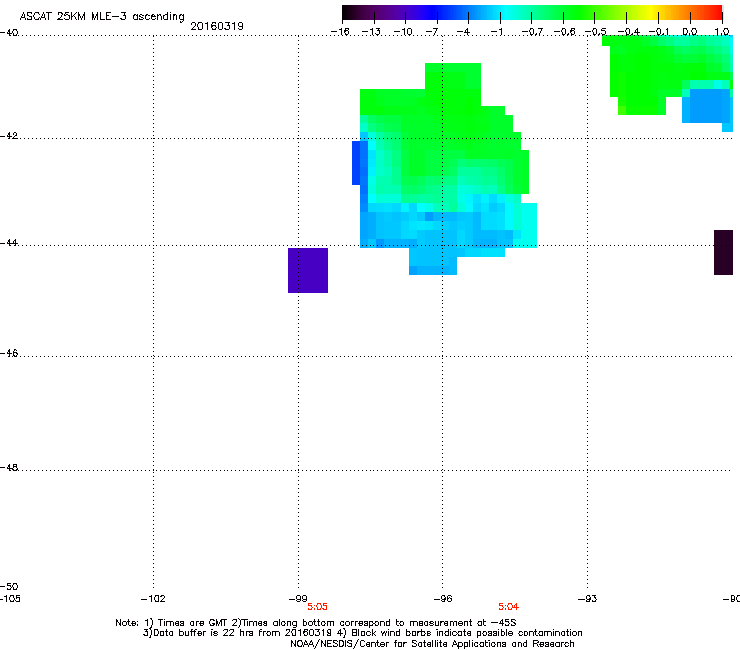The height and width of the screenshot is (650, 740).
Task: Select the -0.6 label on the color scale
Action: 564,32
